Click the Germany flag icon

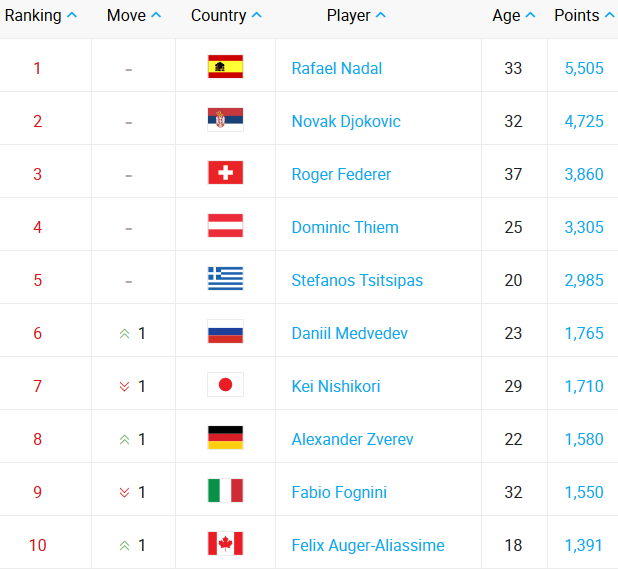(x=225, y=439)
